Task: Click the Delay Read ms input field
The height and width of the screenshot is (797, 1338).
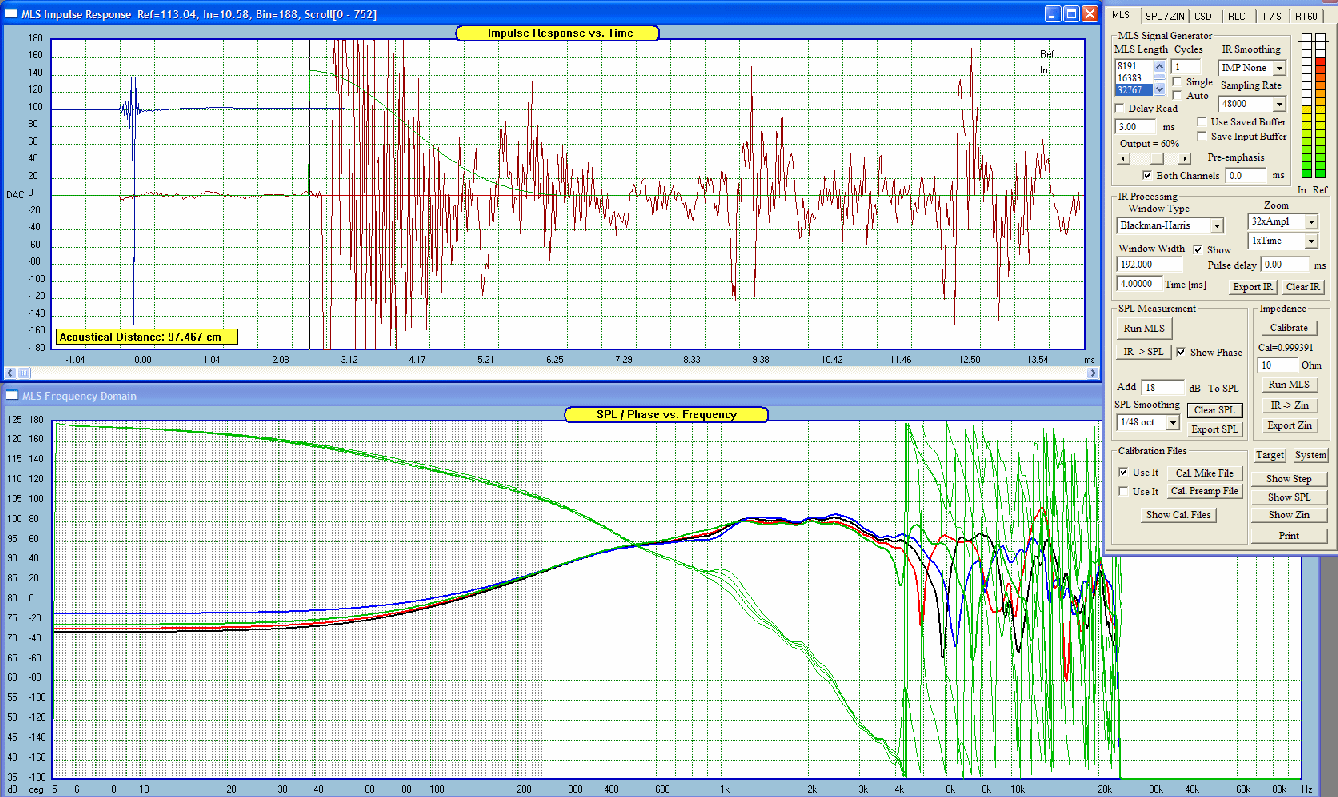Action: click(x=1137, y=127)
